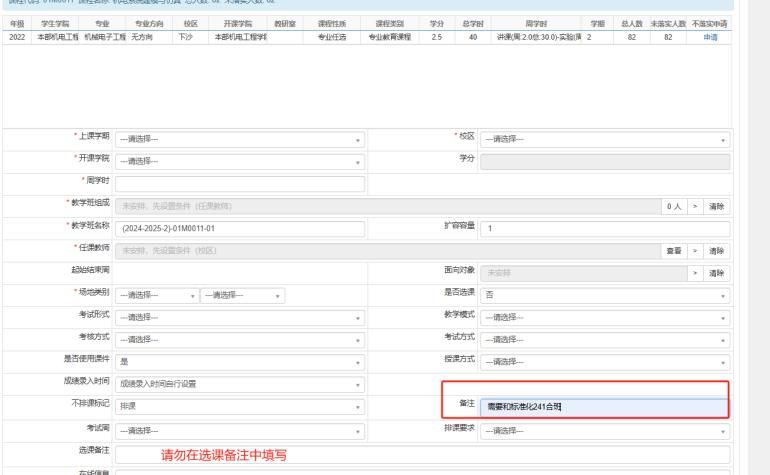Click the 备注 text field

click(605, 406)
